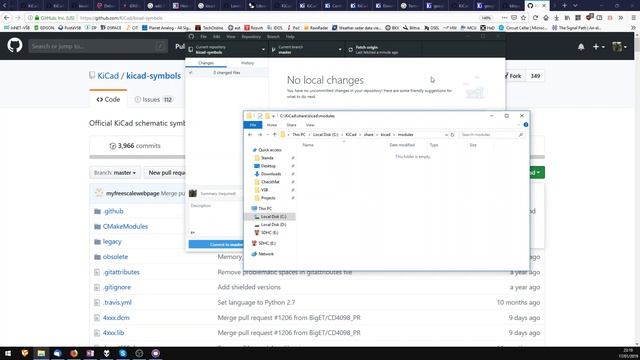Open the 4xxx.dcm file
The image size is (640, 360).
(x=116, y=318)
